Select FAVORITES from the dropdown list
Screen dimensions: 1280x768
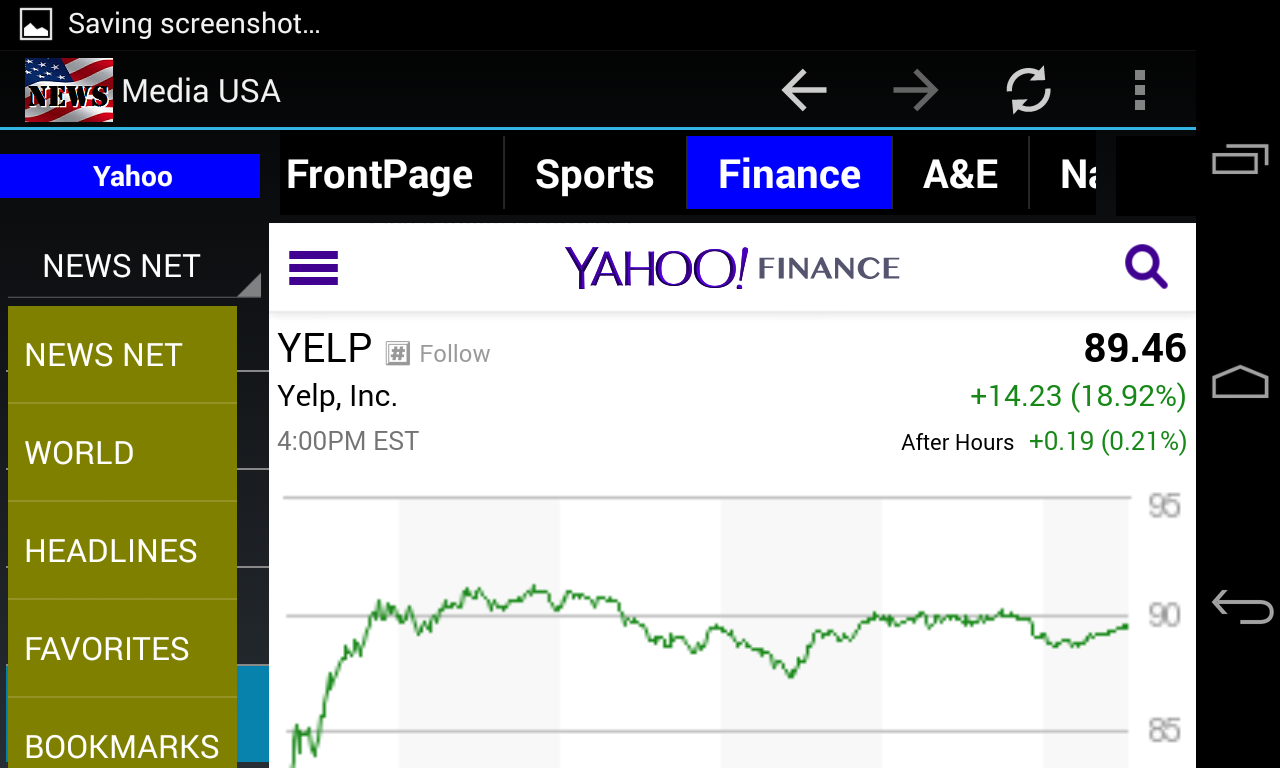pos(122,649)
